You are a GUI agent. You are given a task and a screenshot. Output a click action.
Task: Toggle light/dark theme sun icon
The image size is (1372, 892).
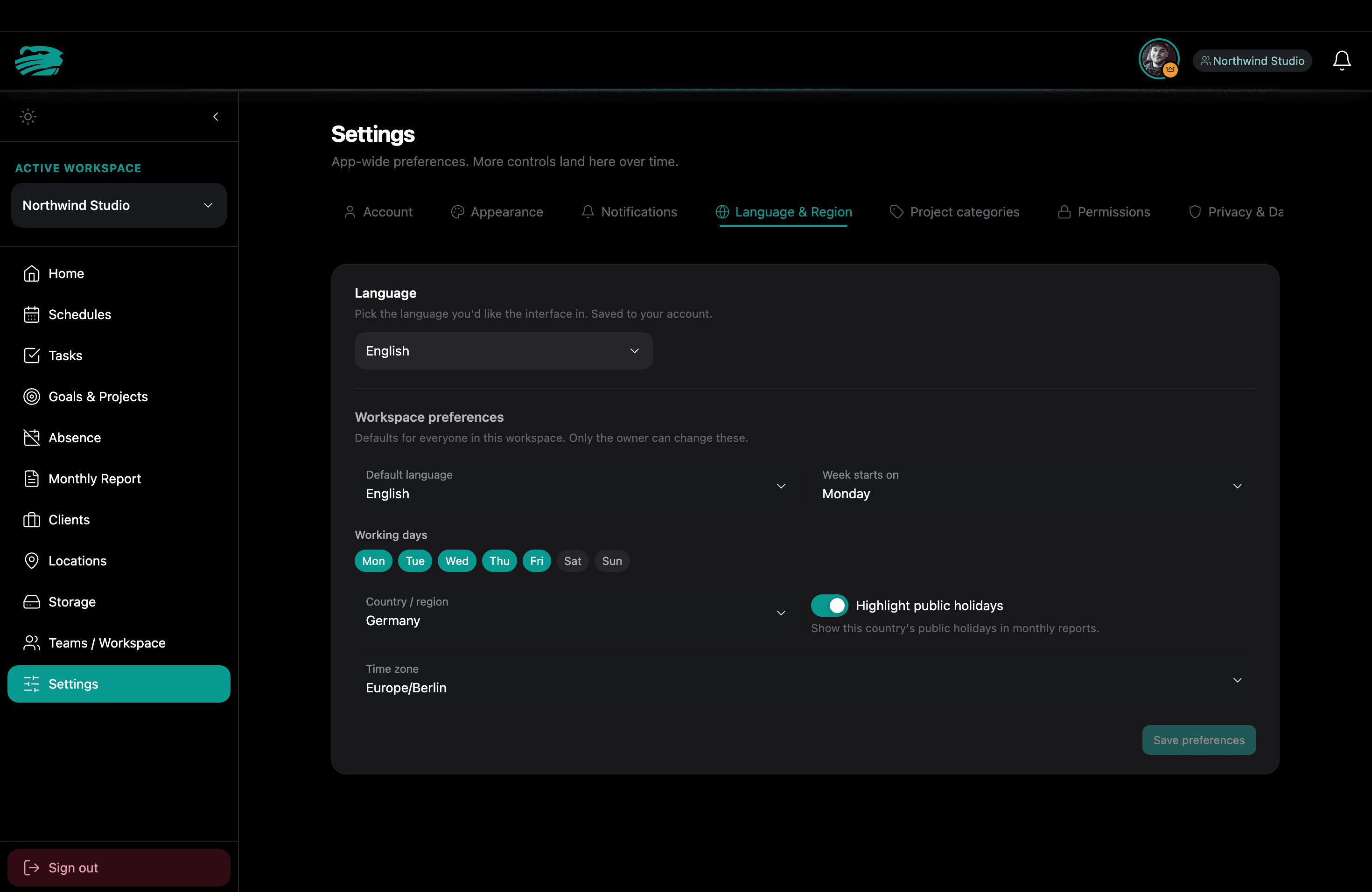coord(28,117)
